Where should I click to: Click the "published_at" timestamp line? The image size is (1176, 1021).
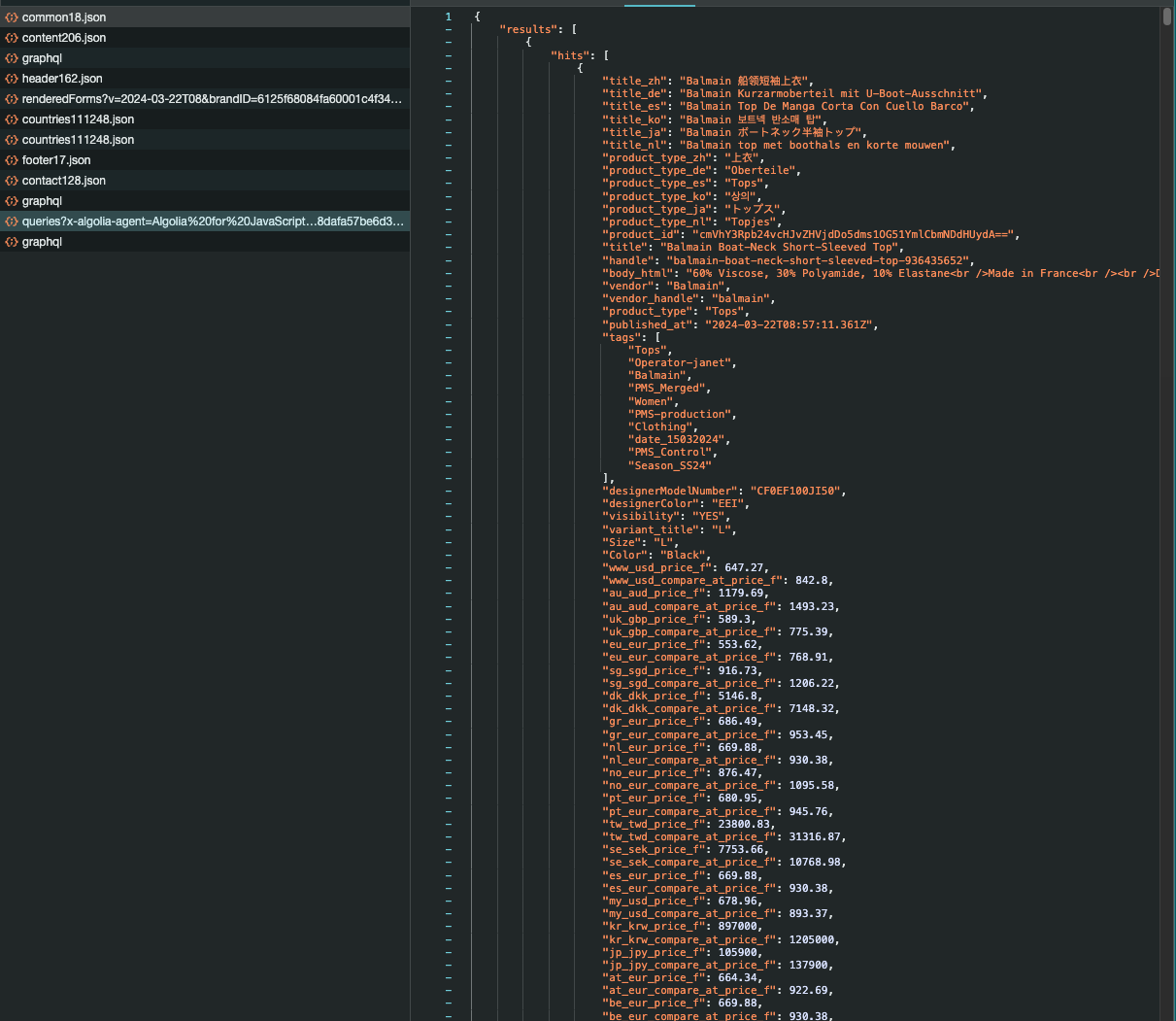740,324
